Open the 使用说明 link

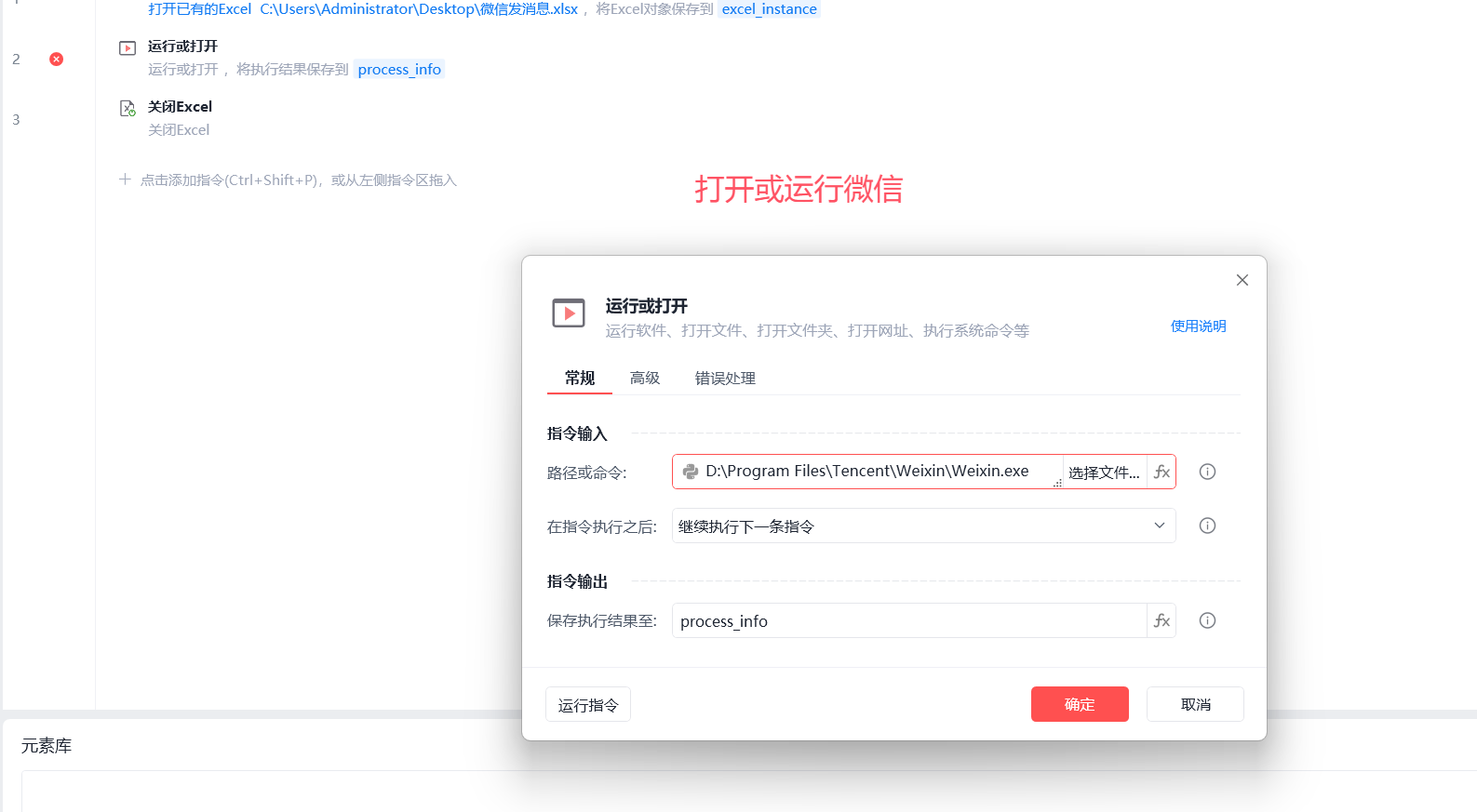pyautogui.click(x=1198, y=326)
